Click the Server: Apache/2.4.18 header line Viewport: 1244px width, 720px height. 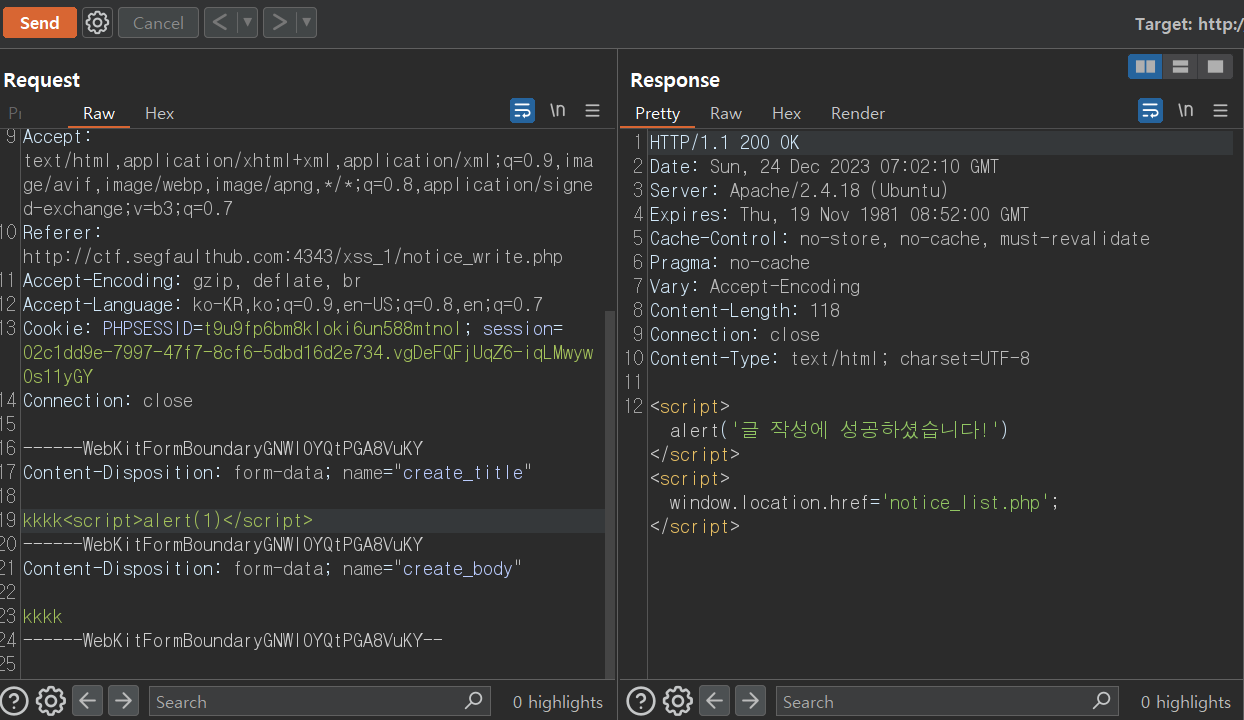799,190
